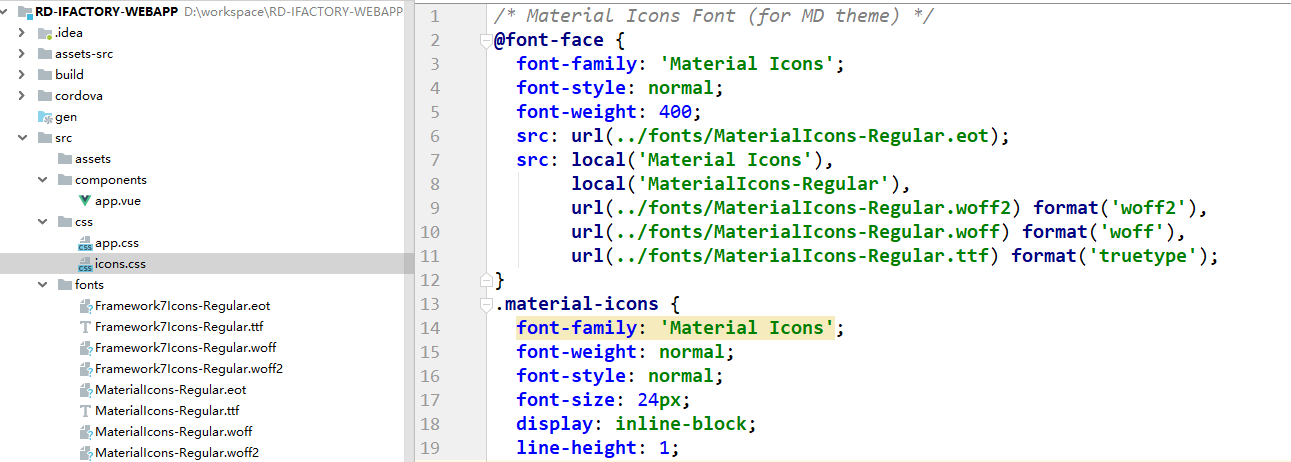The image size is (1291, 462).
Task: Click the app.css file icon
Action: pos(85,243)
